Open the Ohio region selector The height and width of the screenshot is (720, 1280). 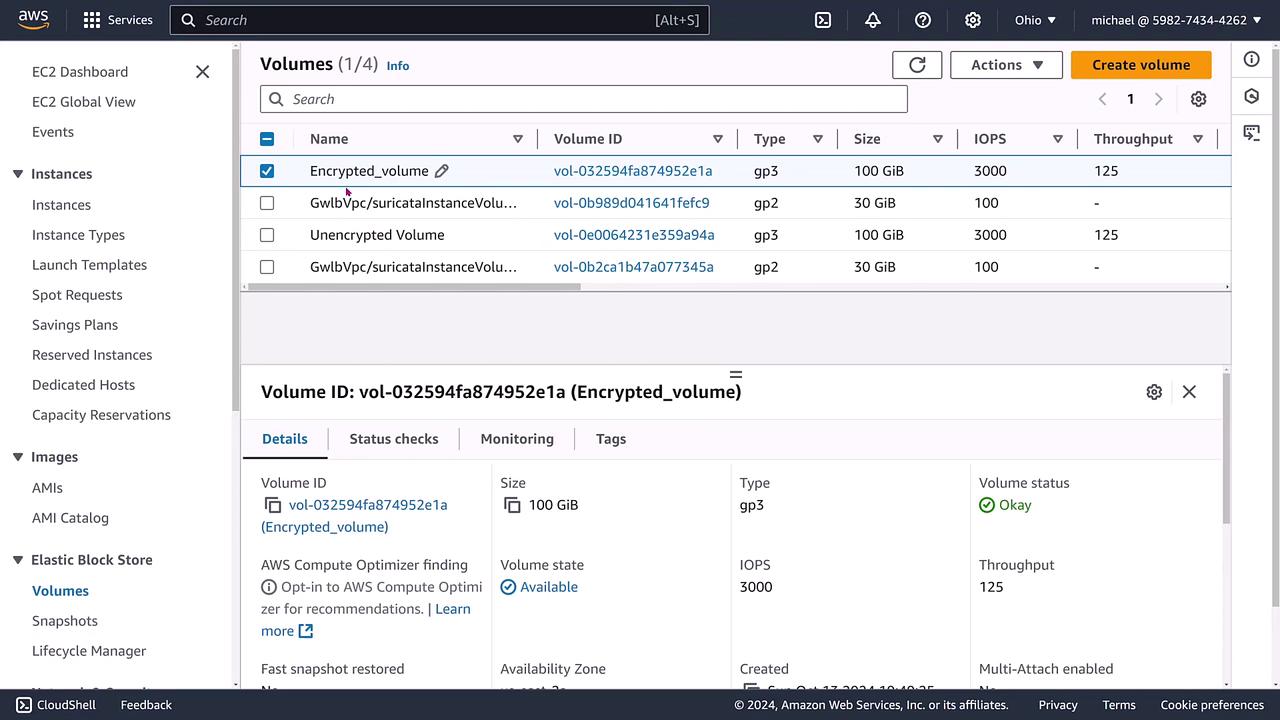tap(1034, 20)
